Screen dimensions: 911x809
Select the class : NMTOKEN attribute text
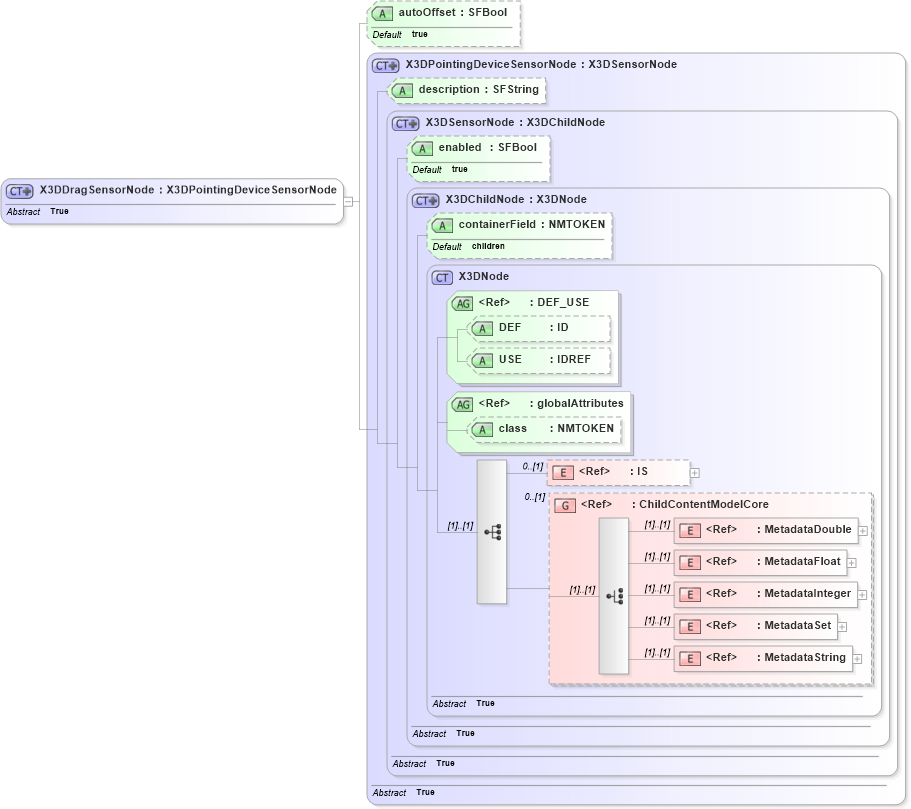(x=556, y=428)
